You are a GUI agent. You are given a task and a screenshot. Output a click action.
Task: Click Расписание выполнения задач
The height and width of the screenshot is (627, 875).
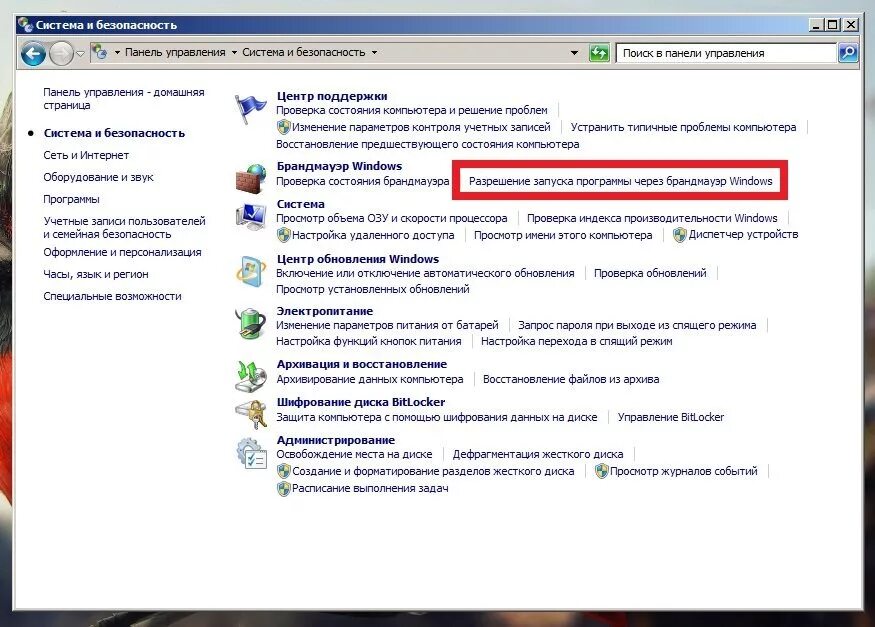tap(370, 489)
